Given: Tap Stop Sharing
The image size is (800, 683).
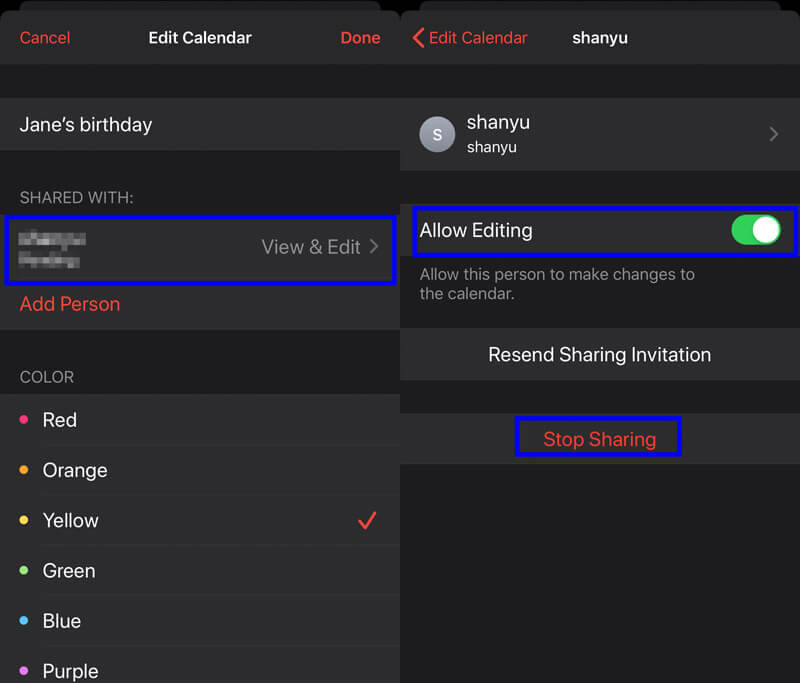Looking at the screenshot, I should 599,439.
